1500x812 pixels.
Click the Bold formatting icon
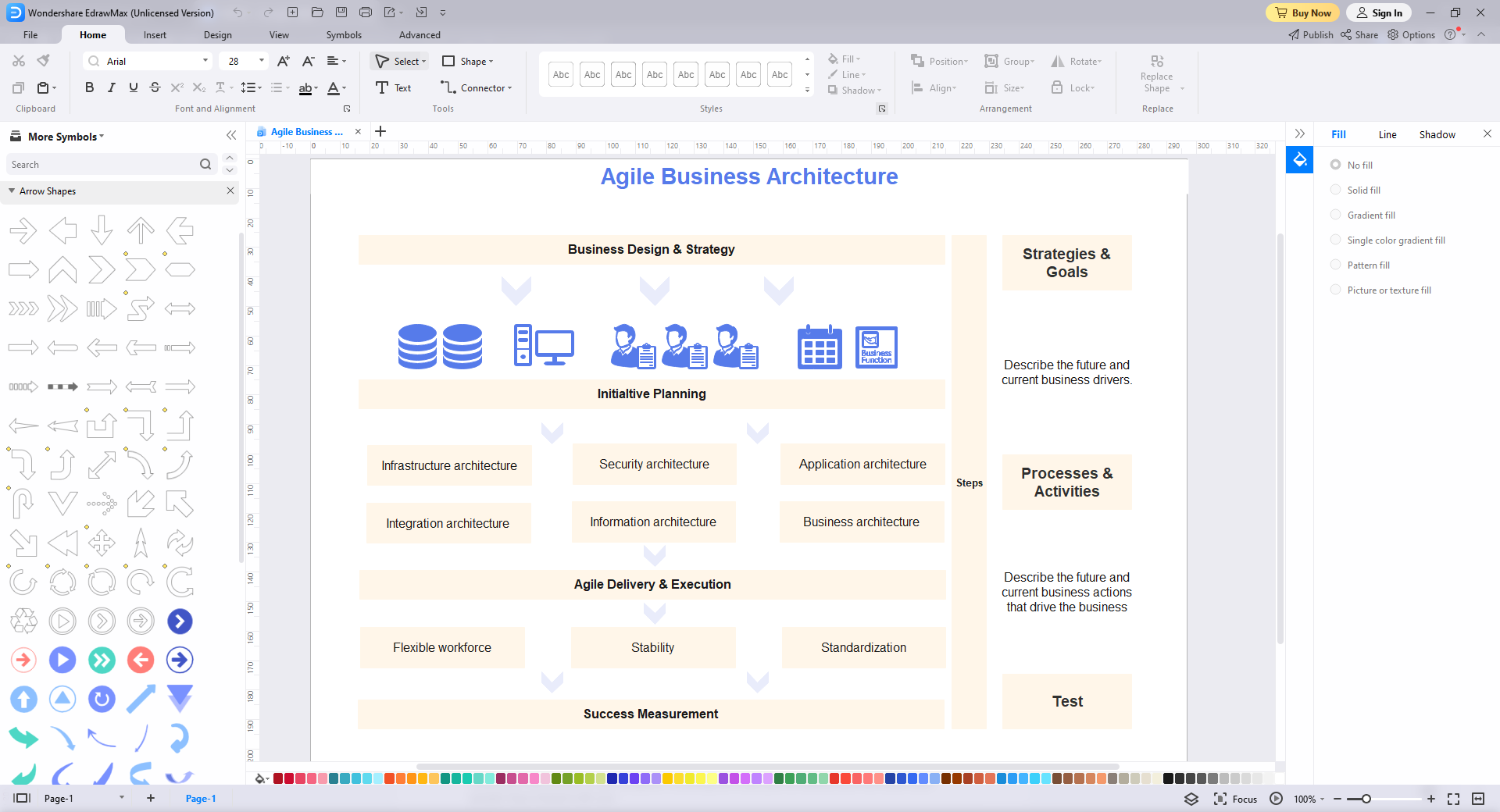[89, 87]
